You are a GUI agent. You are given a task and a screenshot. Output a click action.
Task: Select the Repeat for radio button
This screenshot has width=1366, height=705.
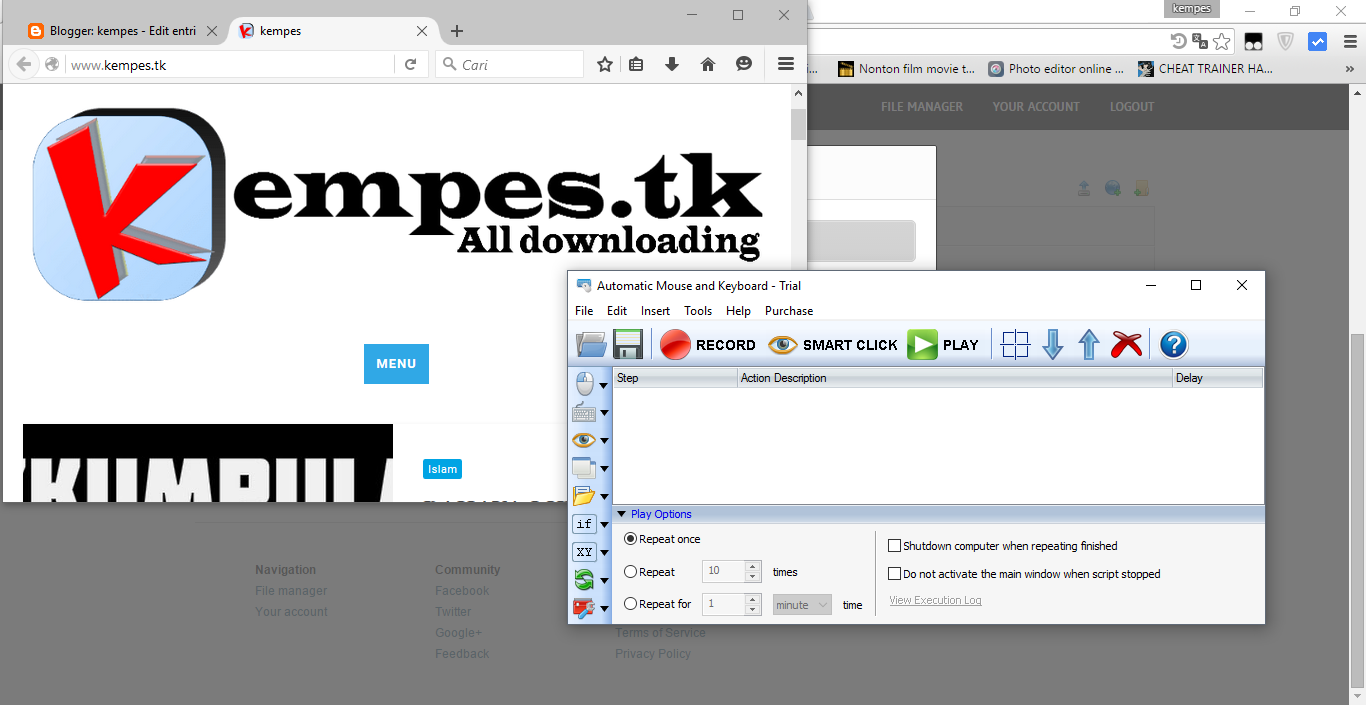[630, 604]
